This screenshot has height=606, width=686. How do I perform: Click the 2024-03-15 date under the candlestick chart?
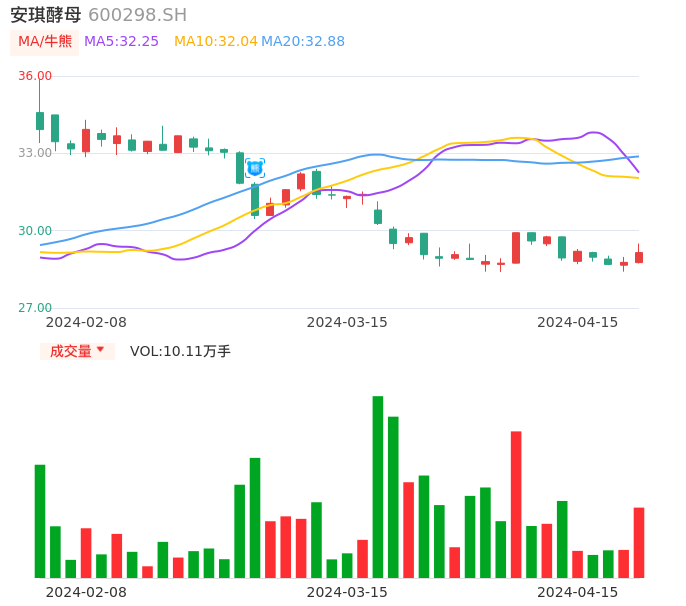346,322
